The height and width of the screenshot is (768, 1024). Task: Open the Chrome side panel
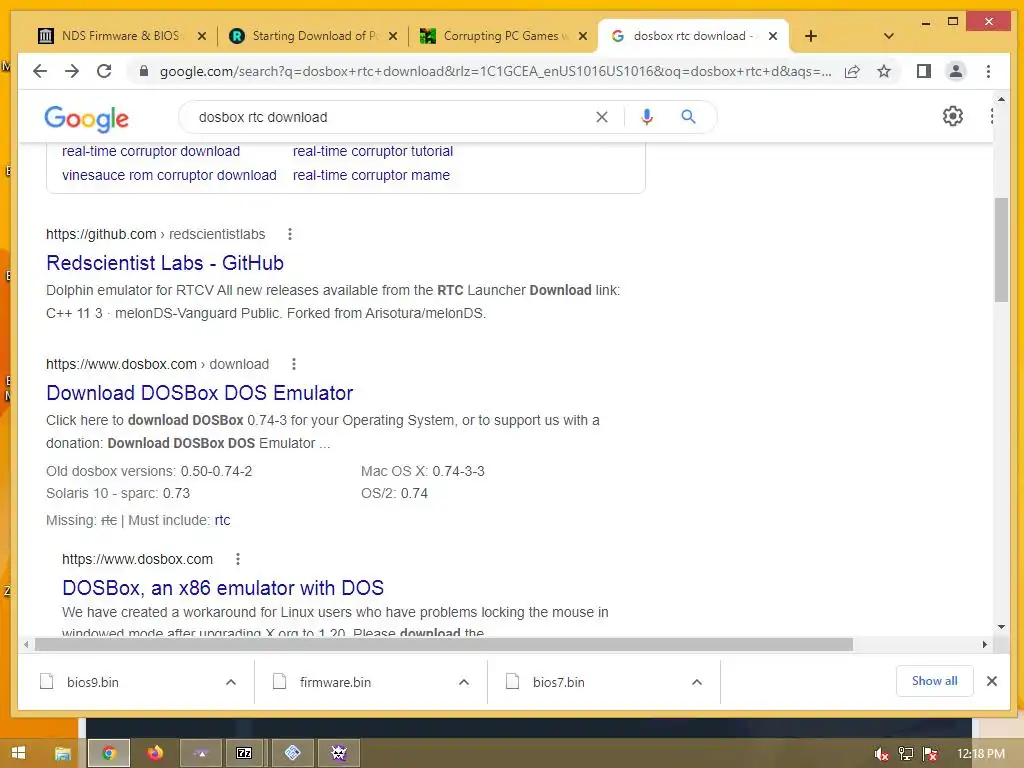click(923, 71)
